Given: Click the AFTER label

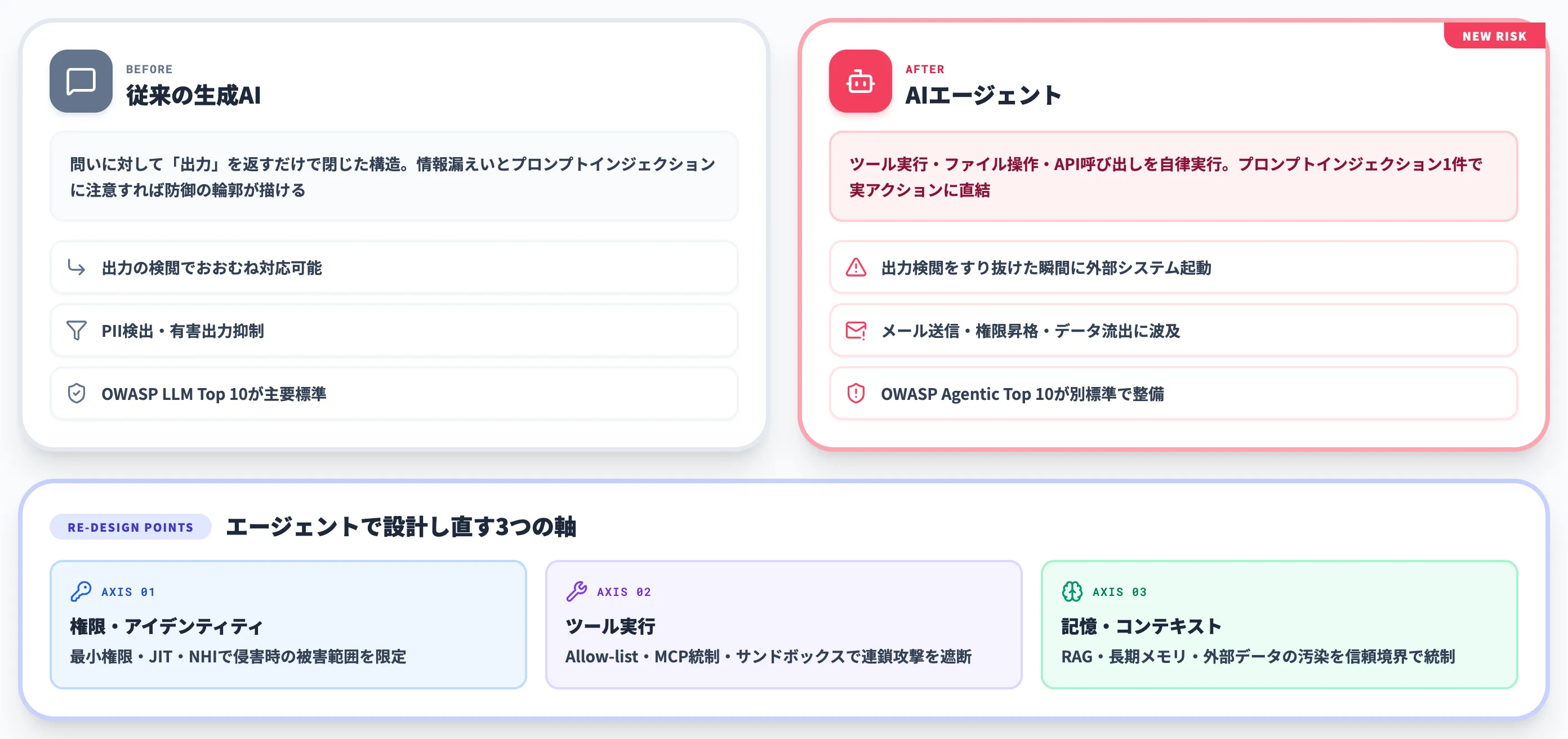Looking at the screenshot, I should tap(925, 69).
